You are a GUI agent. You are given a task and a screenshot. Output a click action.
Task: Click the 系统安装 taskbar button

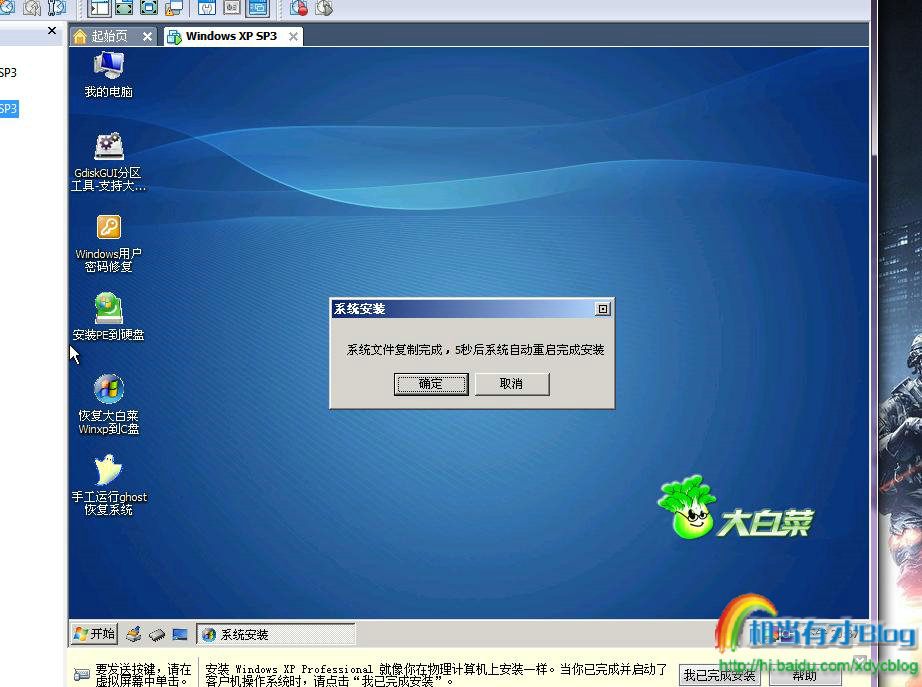(276, 634)
